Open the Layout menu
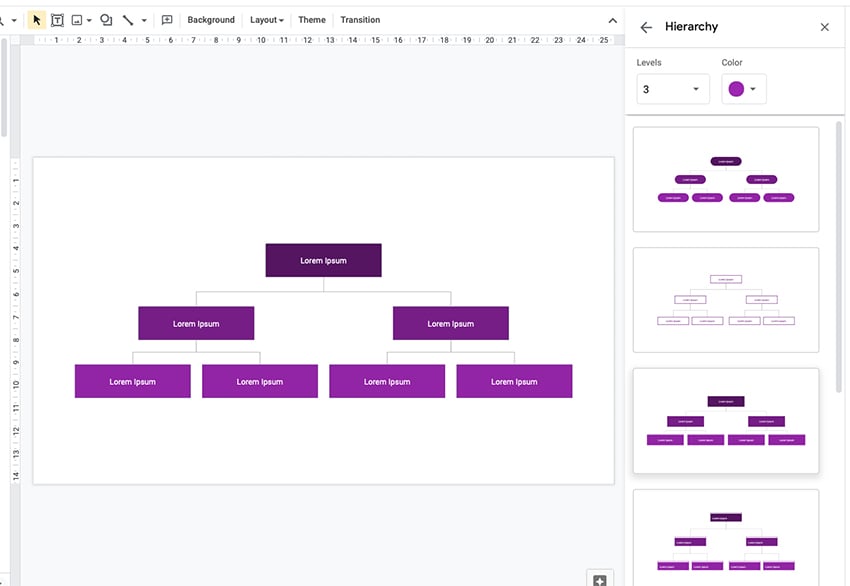The height and width of the screenshot is (586, 850). pos(266,19)
